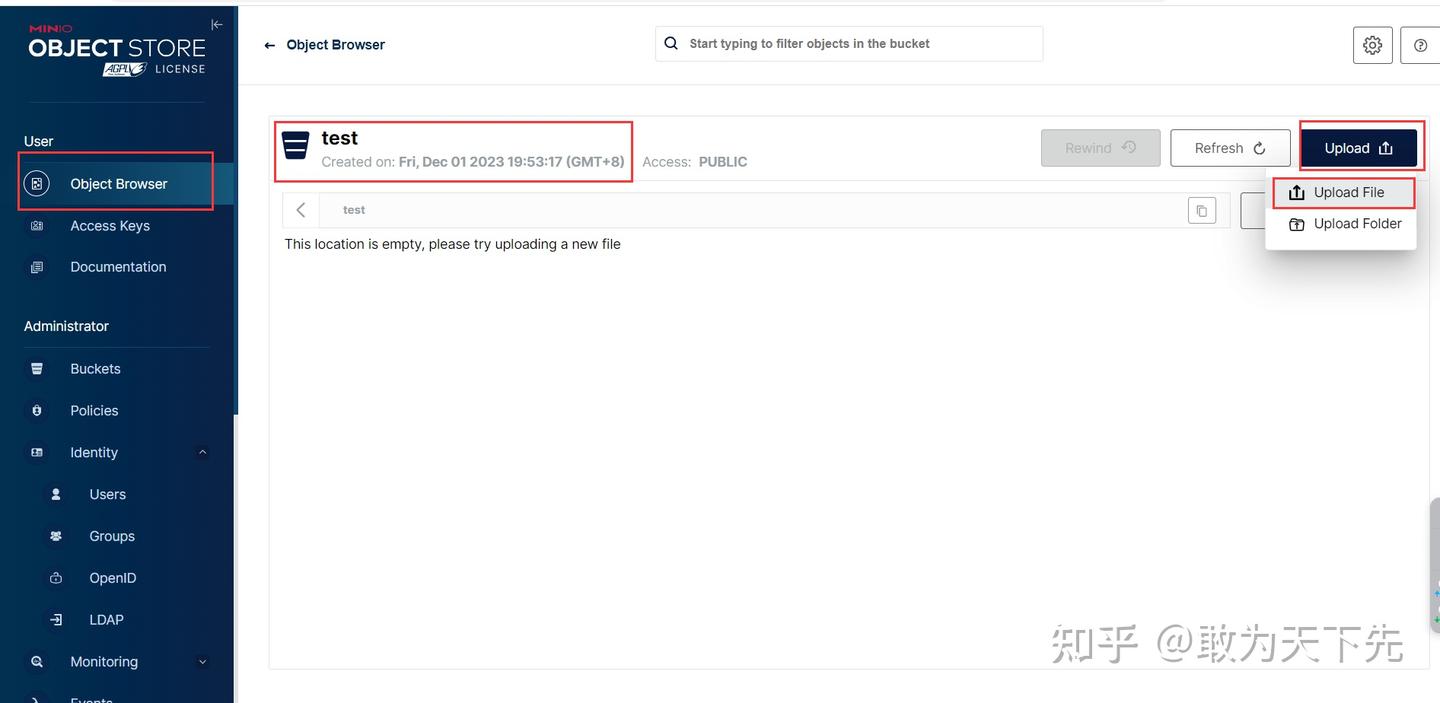Image resolution: width=1440 pixels, height=703 pixels.
Task: Collapse the sidebar with the arrow icon
Action: 217,25
